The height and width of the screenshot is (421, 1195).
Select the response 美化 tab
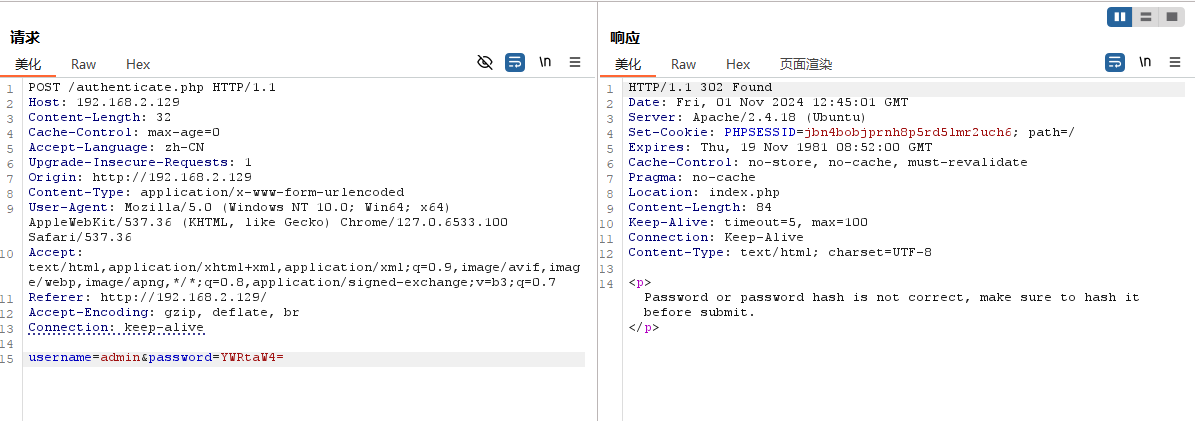(628, 64)
